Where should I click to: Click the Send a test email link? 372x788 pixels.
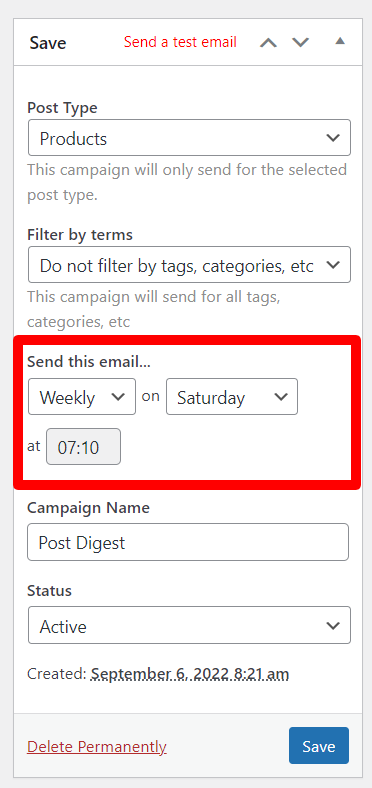point(180,42)
